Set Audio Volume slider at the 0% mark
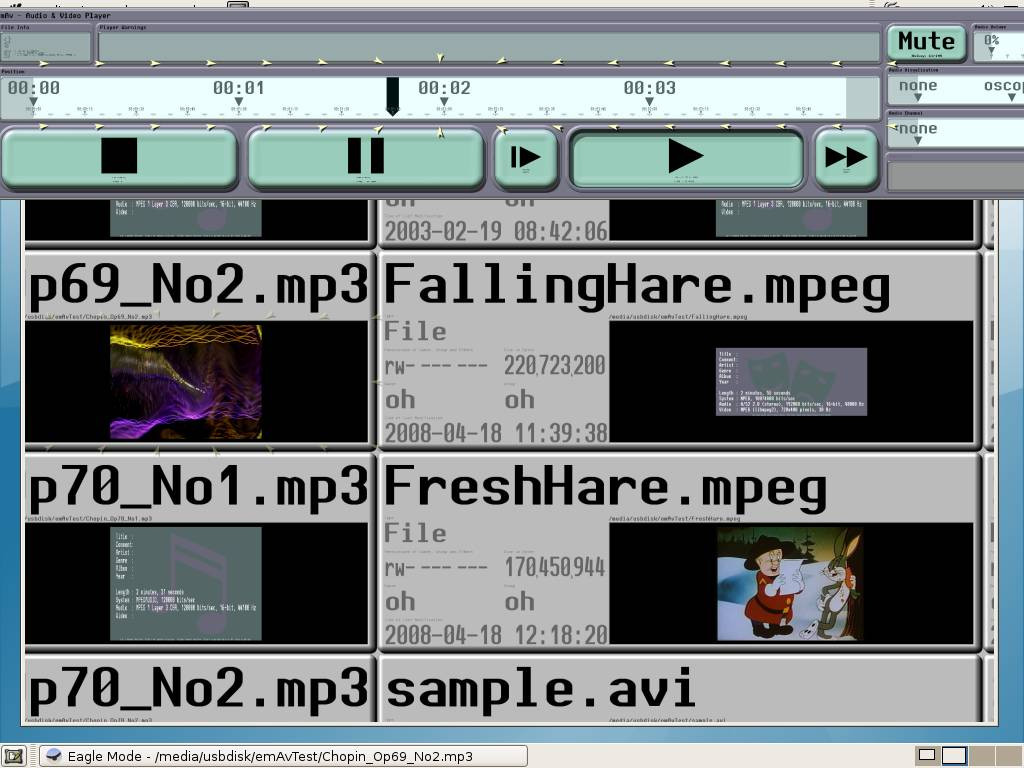Viewport: 1024px width, 768px height. point(991,43)
